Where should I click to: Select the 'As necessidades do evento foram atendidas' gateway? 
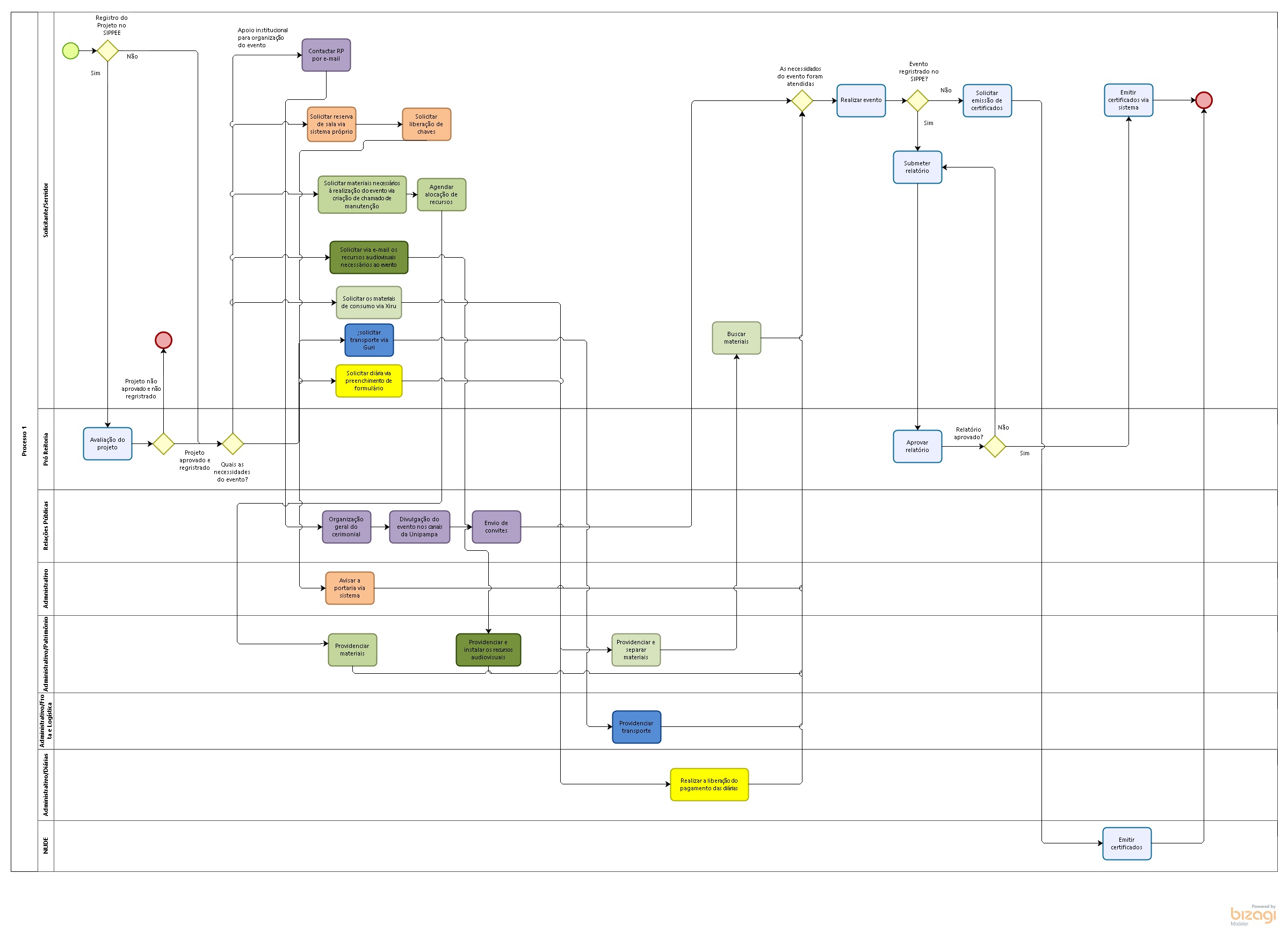[802, 100]
